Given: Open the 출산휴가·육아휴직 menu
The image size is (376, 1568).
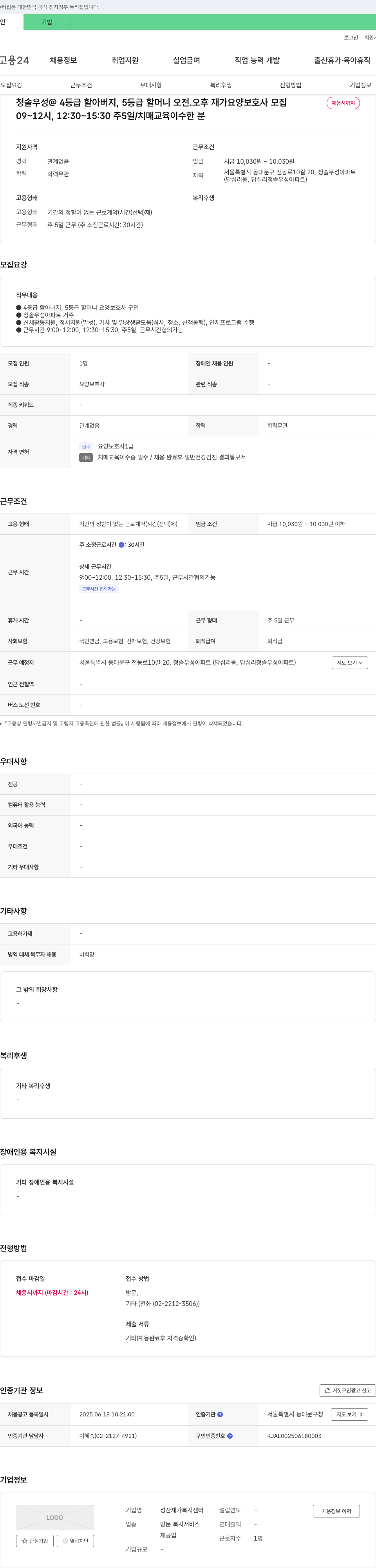Looking at the screenshot, I should click(x=342, y=60).
